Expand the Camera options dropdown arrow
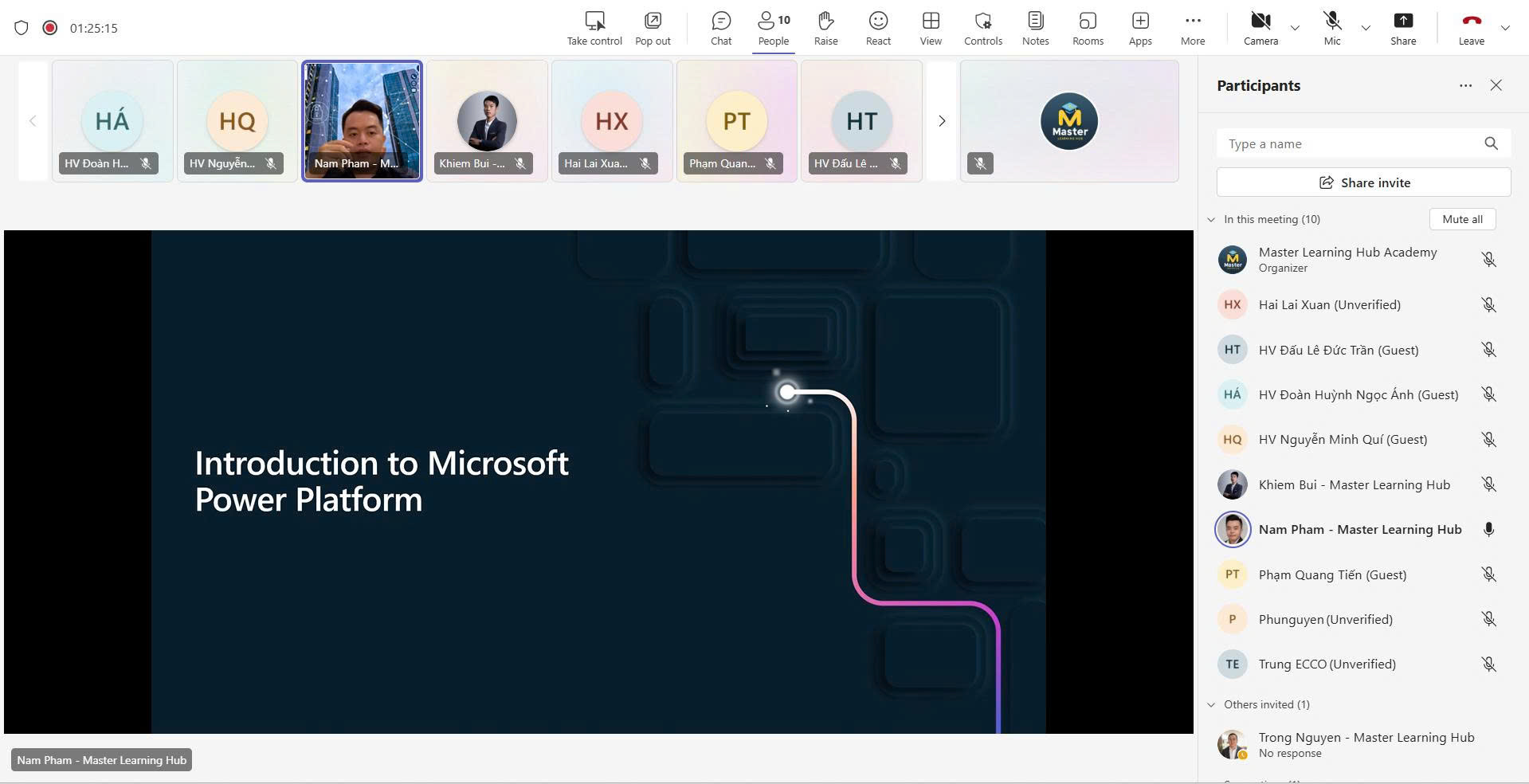The image size is (1529, 784). (1295, 28)
